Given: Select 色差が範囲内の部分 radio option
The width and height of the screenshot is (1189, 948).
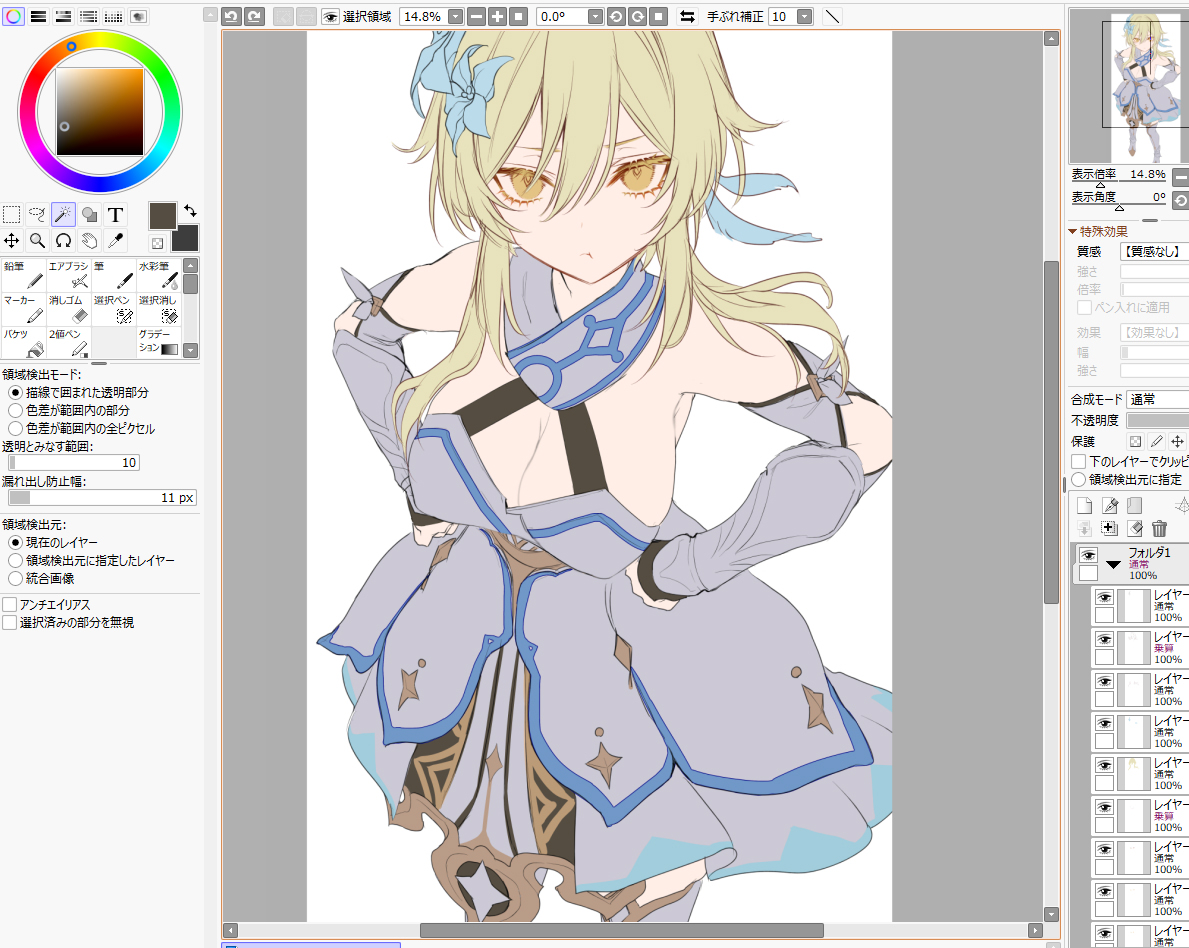Looking at the screenshot, I should (x=15, y=410).
